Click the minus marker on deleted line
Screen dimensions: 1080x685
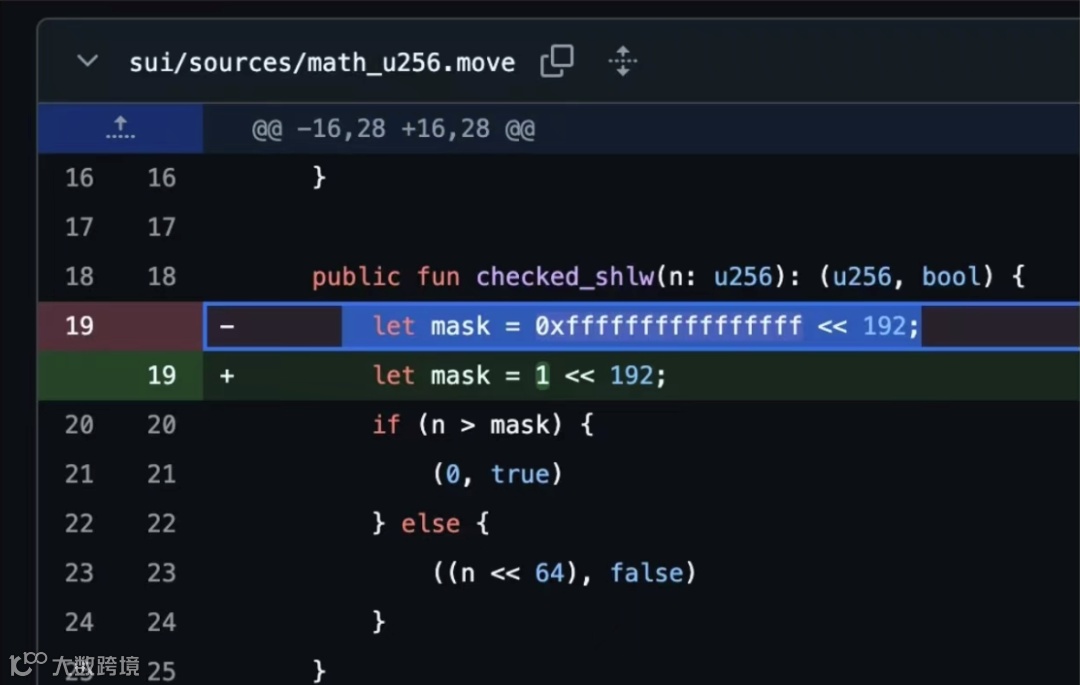click(x=227, y=326)
